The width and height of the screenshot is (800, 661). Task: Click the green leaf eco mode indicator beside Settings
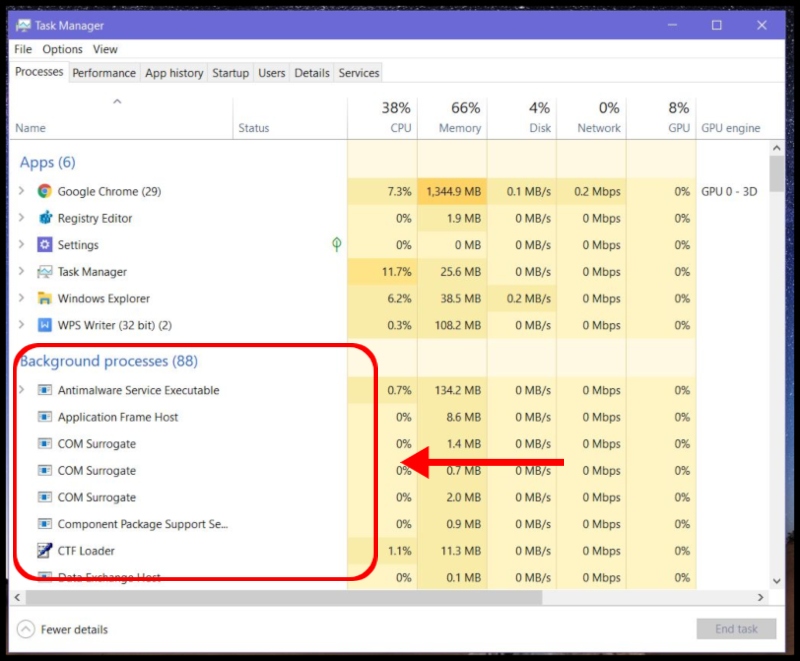click(x=337, y=244)
